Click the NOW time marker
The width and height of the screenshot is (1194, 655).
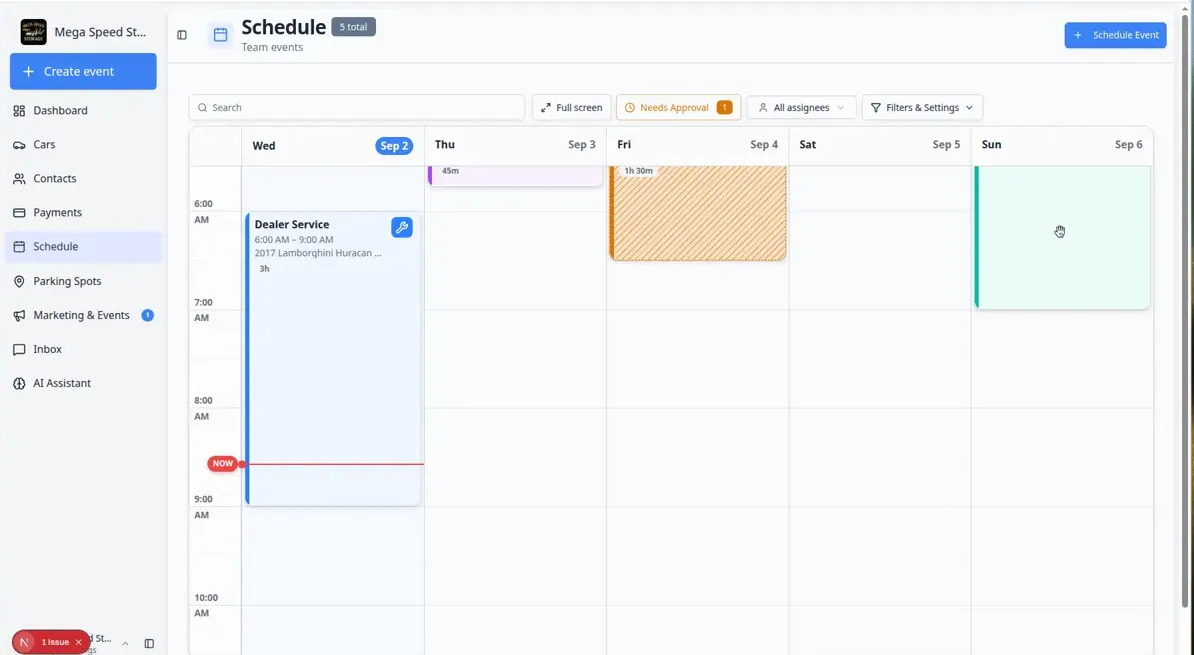(222, 464)
